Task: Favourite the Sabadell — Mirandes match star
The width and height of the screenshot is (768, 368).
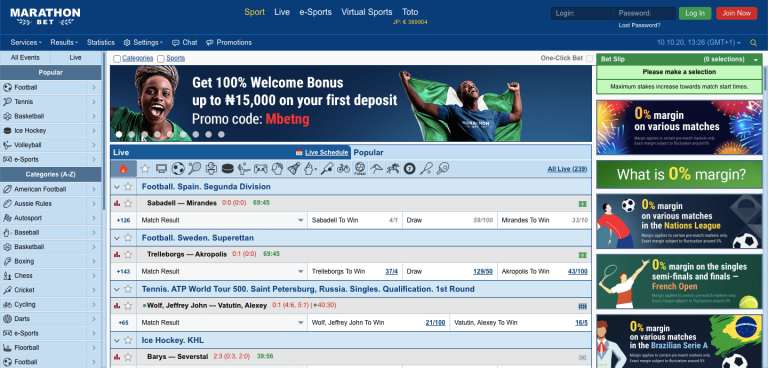Action: tap(128, 203)
